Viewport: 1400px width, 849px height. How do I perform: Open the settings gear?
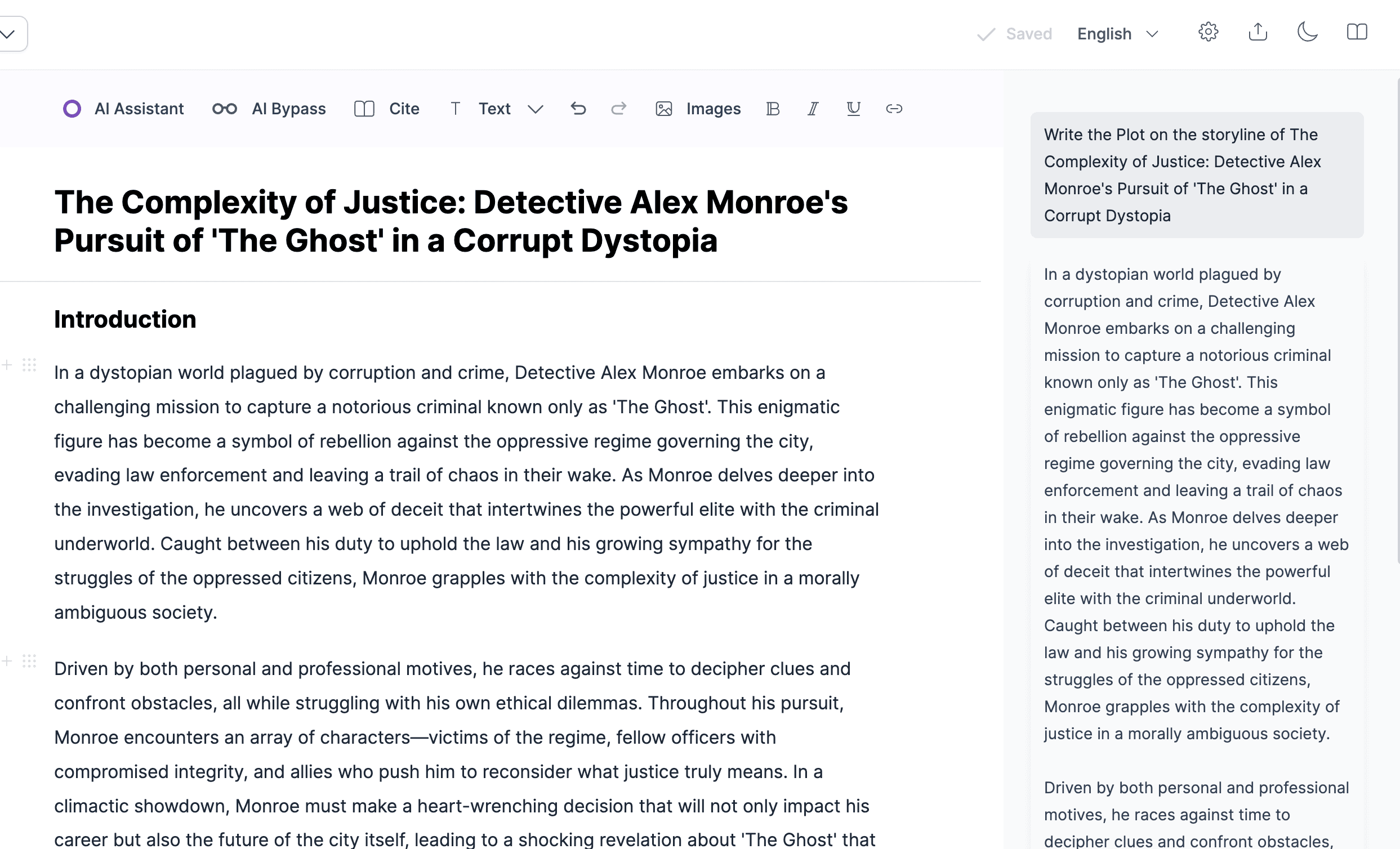pyautogui.click(x=1209, y=32)
